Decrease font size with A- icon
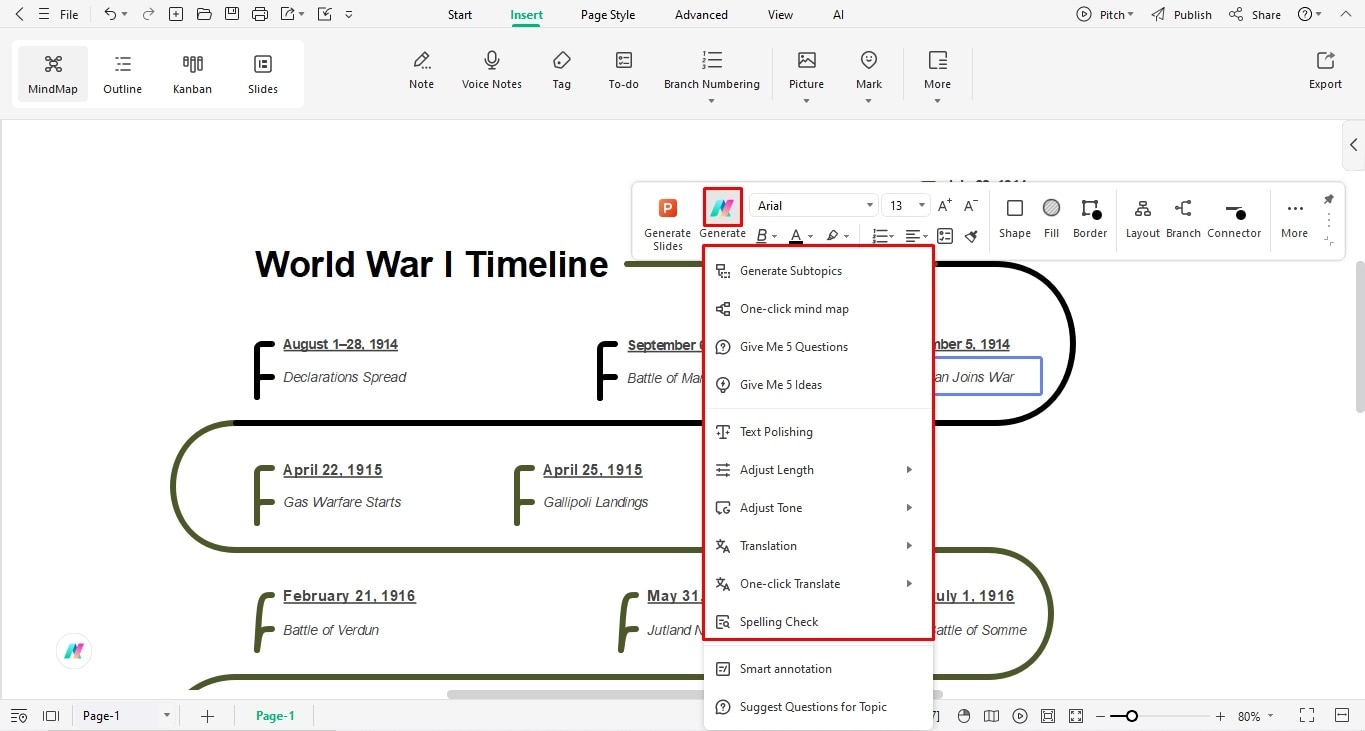The height and width of the screenshot is (731, 1365). [971, 206]
